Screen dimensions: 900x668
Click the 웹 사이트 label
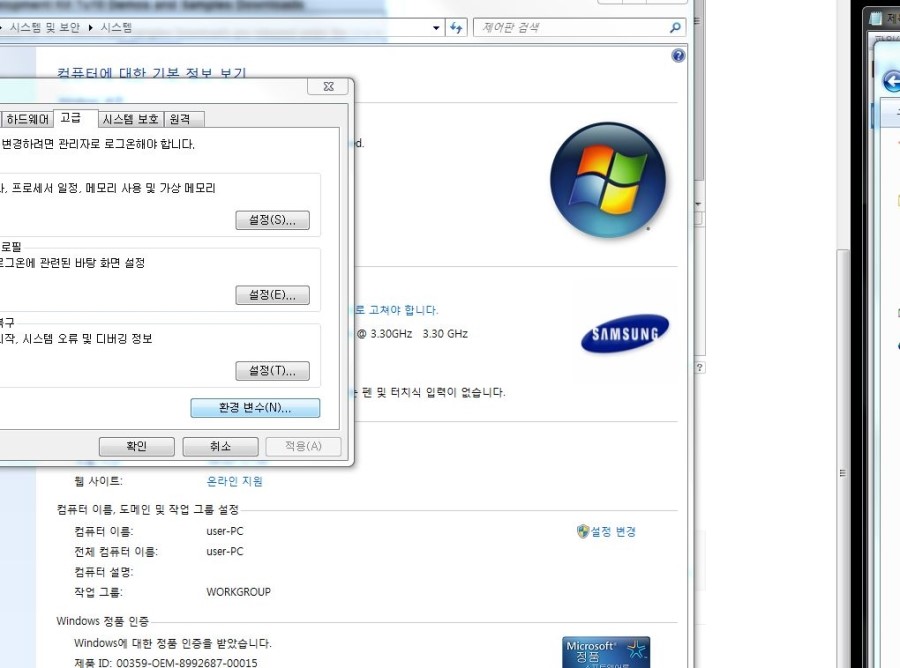pos(98,481)
